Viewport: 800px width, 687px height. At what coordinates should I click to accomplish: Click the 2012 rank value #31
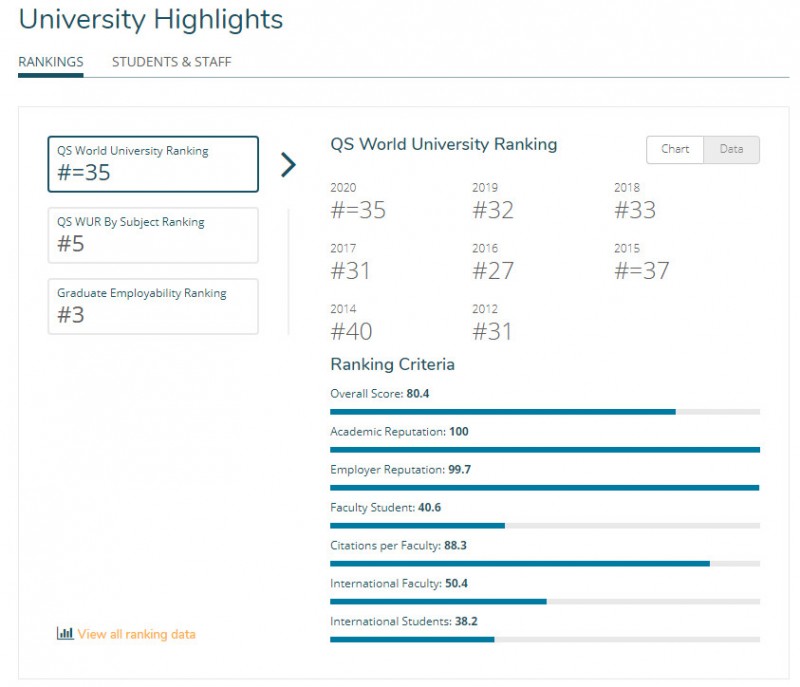click(492, 332)
